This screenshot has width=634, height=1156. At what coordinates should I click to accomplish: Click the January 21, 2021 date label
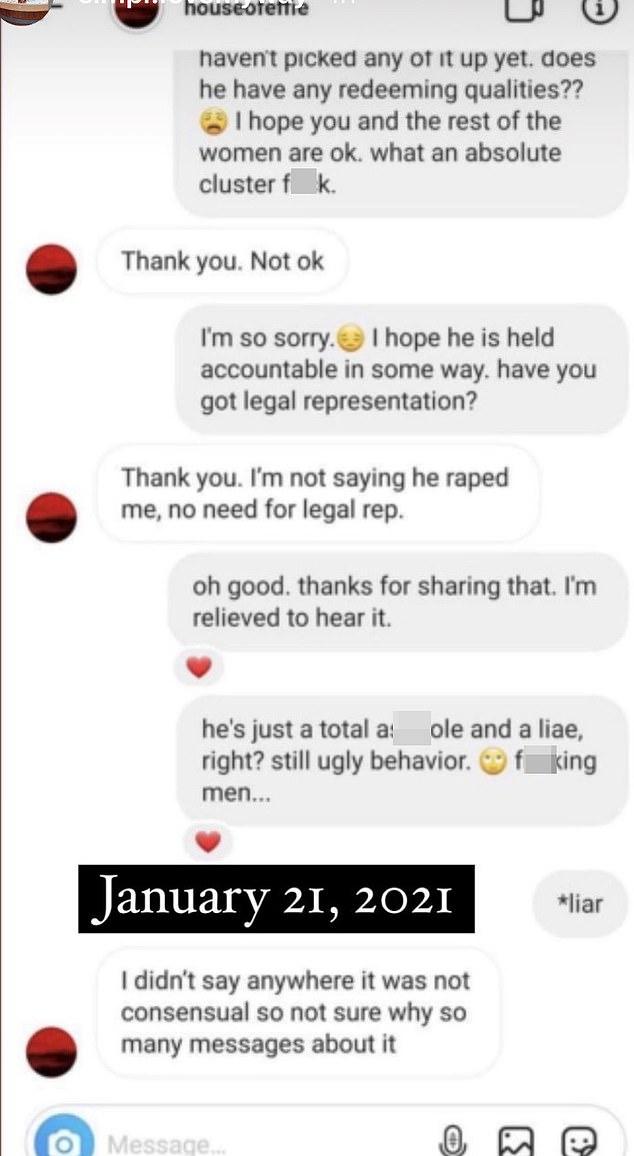pyautogui.click(x=276, y=899)
